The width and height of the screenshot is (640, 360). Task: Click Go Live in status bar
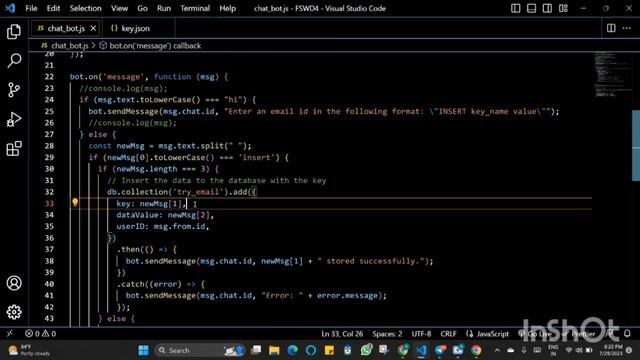535,333
